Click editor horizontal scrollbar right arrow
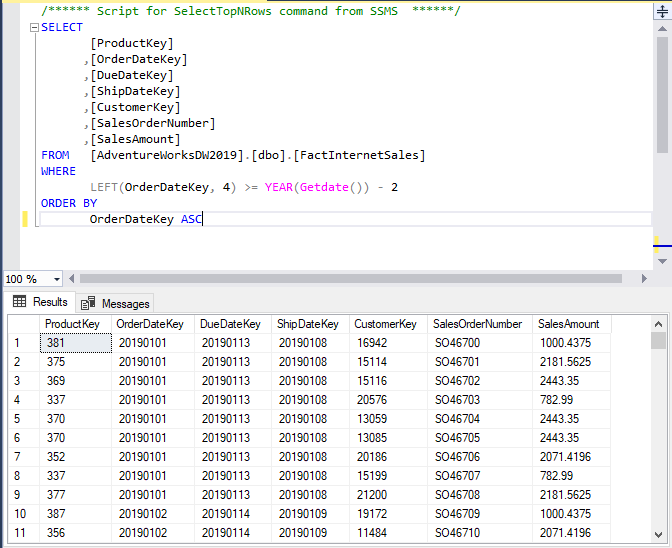 [644, 279]
